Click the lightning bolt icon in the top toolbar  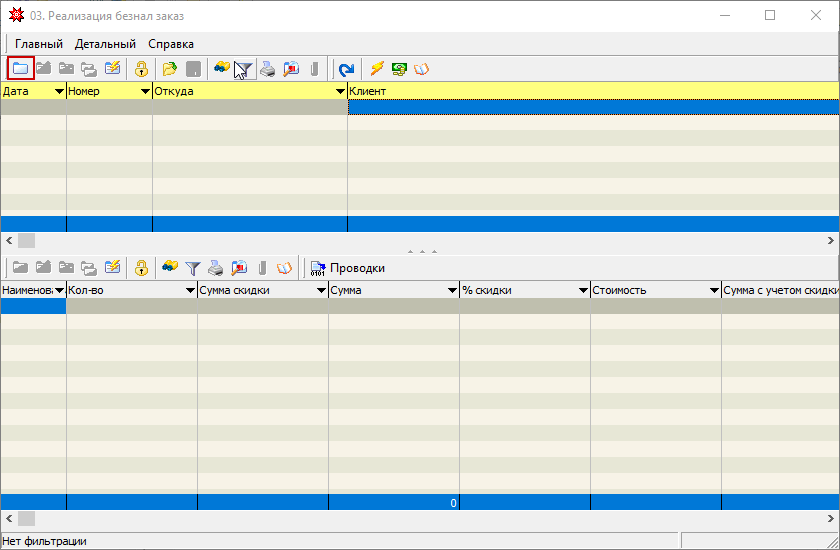click(x=377, y=69)
